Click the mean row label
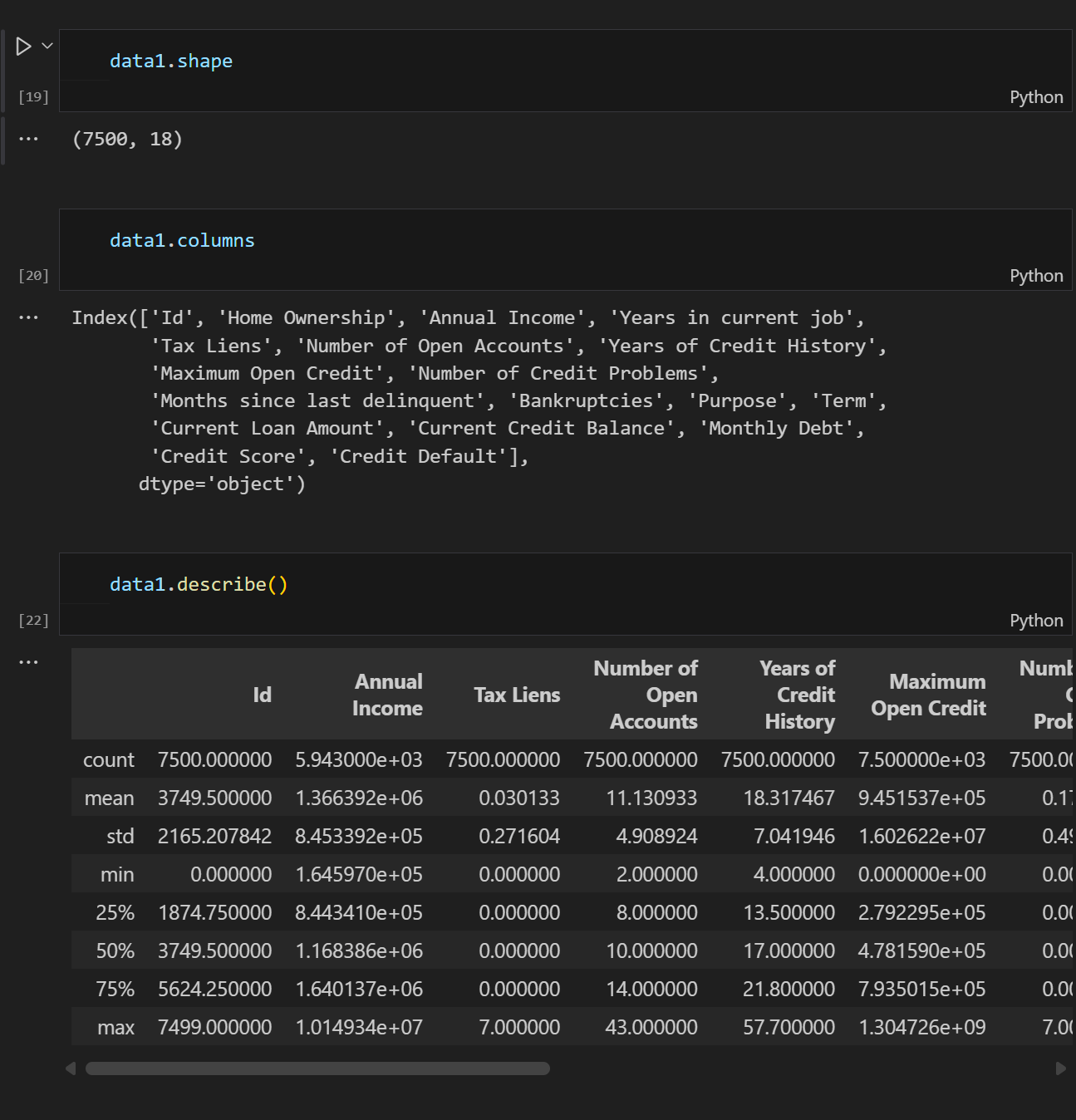 pos(109,798)
